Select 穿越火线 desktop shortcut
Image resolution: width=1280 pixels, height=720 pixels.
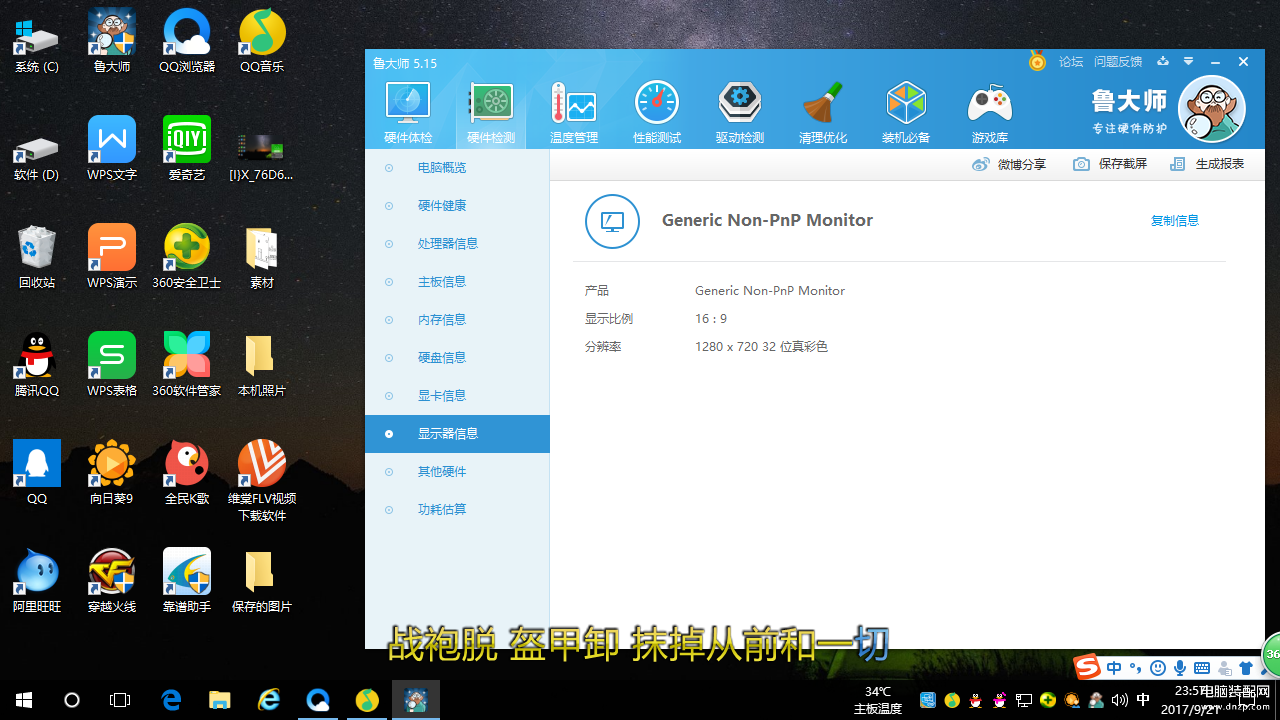[112, 582]
